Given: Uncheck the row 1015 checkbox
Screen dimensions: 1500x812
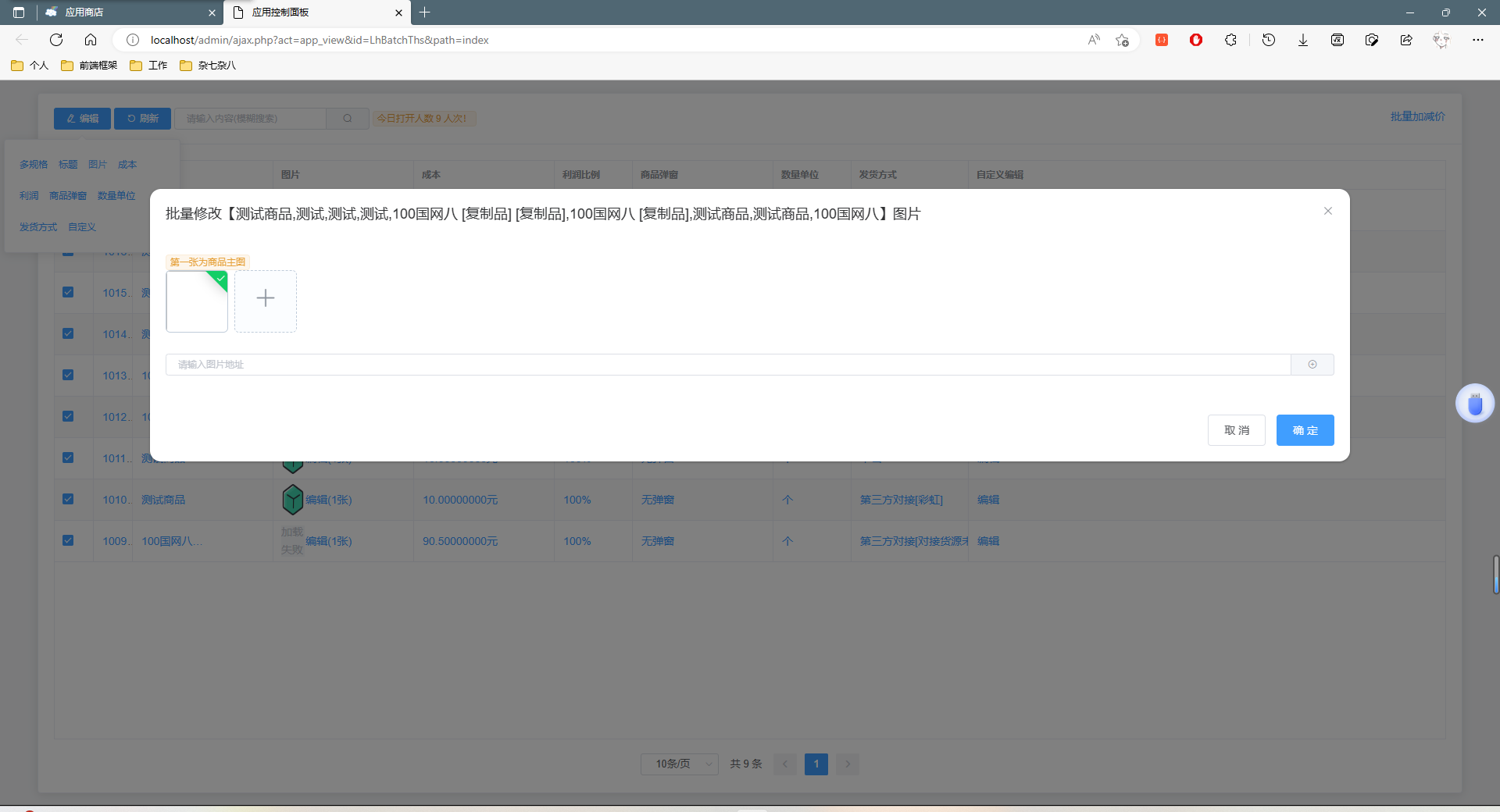Looking at the screenshot, I should (x=68, y=292).
